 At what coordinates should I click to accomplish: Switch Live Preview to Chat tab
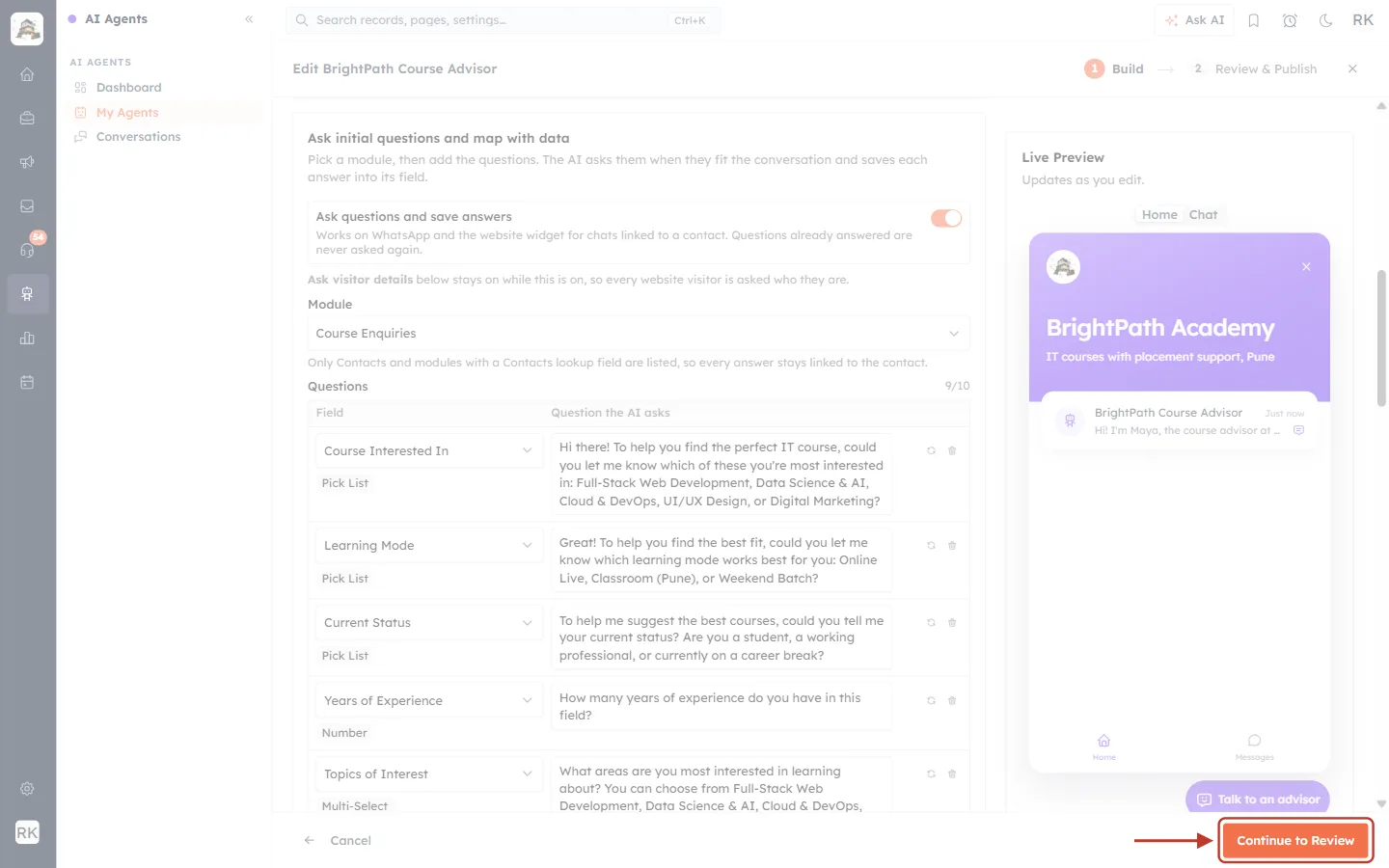coord(1203,215)
